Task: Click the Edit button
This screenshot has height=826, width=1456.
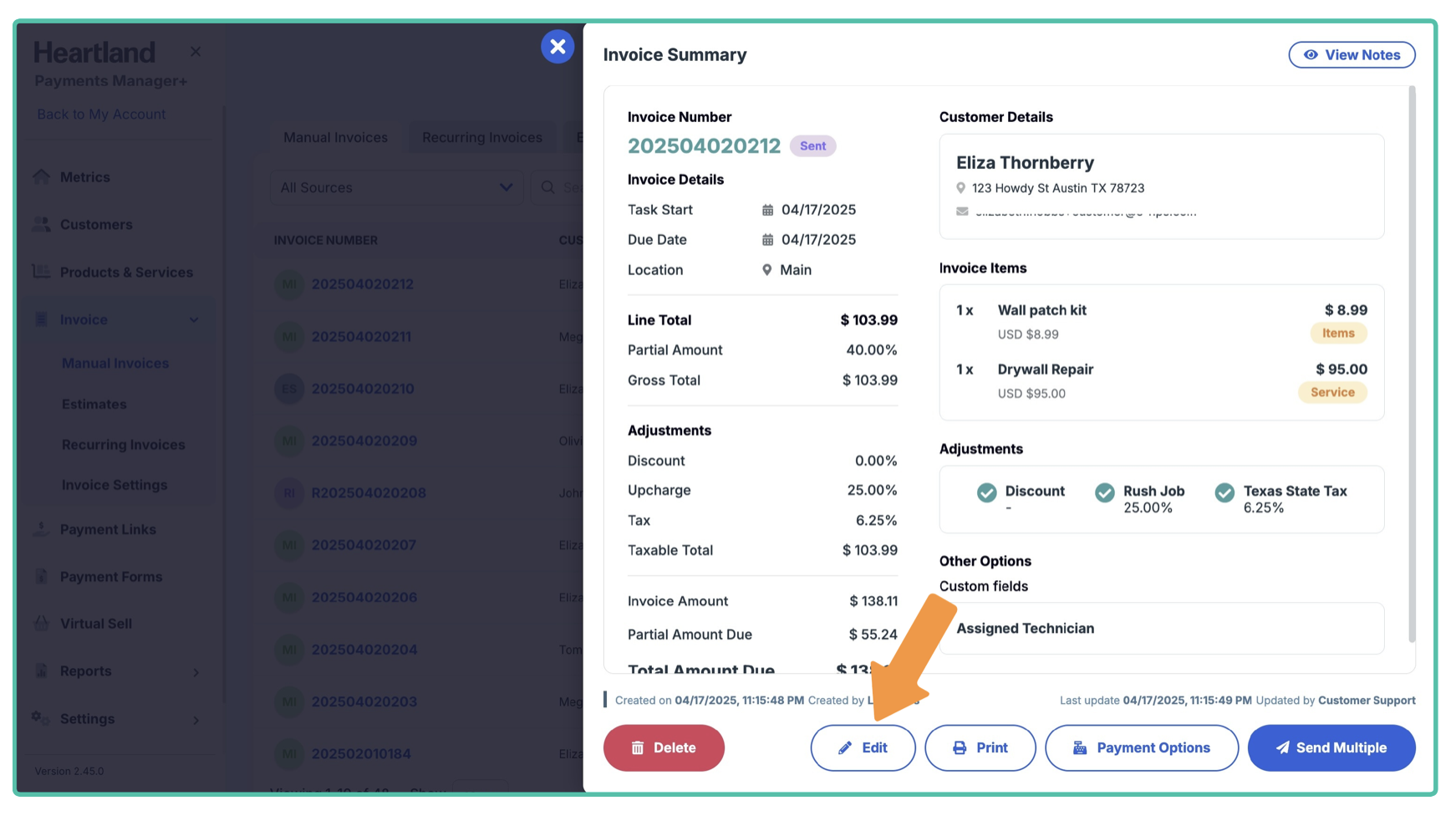Action: 863,747
